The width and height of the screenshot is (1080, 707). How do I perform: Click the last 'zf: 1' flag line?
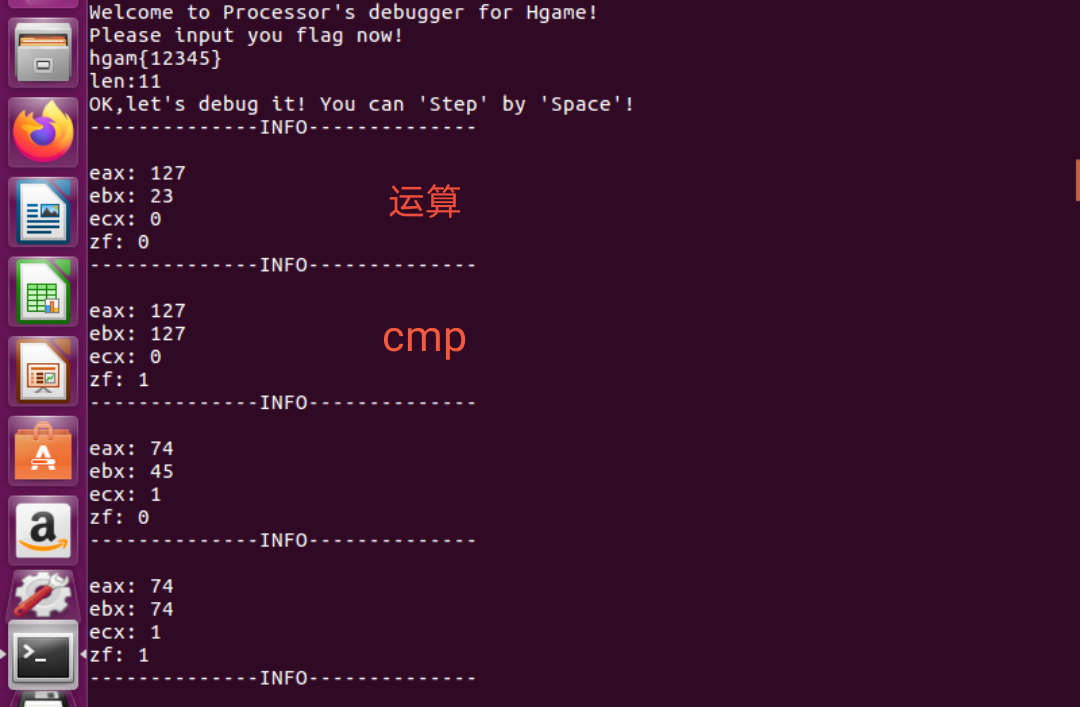point(118,655)
